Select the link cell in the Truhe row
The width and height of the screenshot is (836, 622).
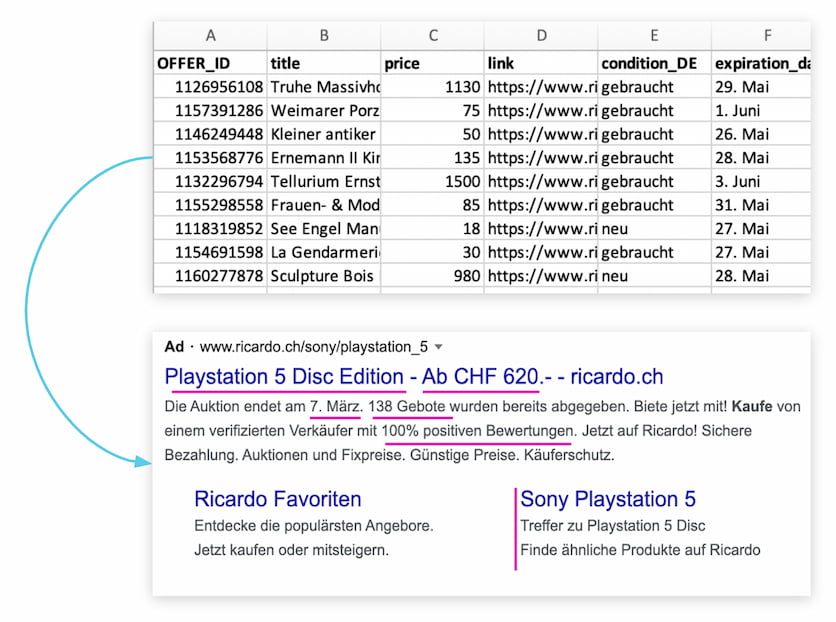point(541,86)
